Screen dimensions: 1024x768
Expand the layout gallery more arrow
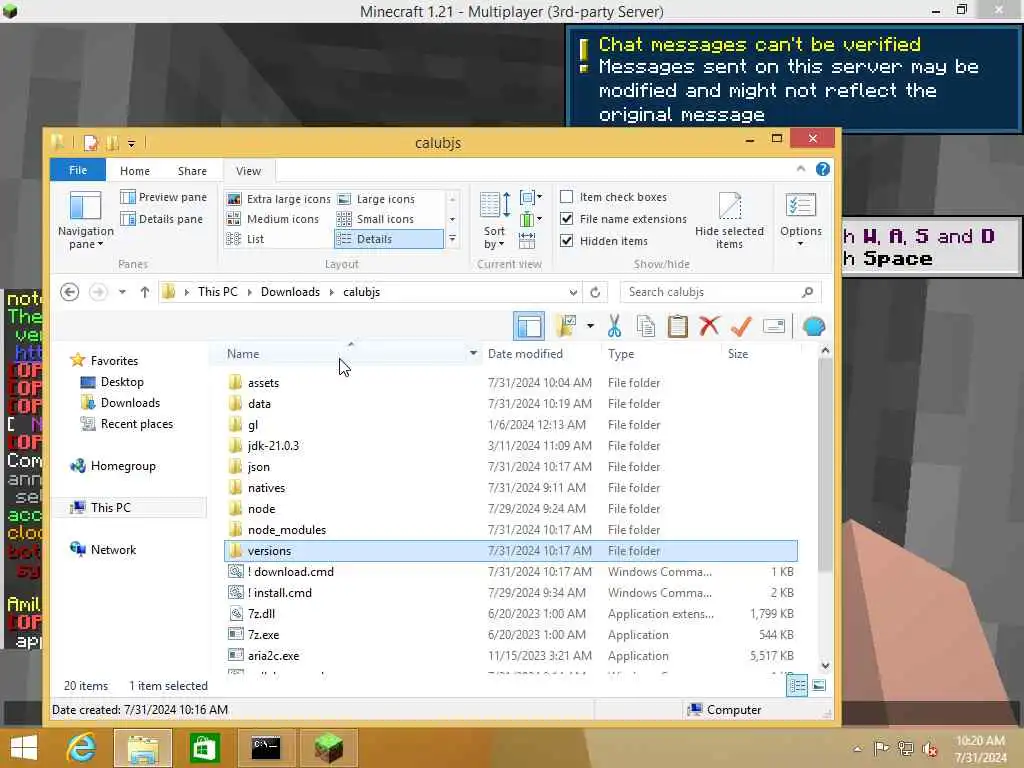tap(452, 239)
